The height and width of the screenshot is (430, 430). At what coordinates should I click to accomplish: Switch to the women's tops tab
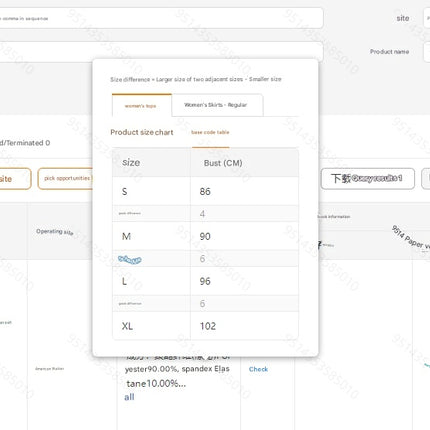(142, 106)
